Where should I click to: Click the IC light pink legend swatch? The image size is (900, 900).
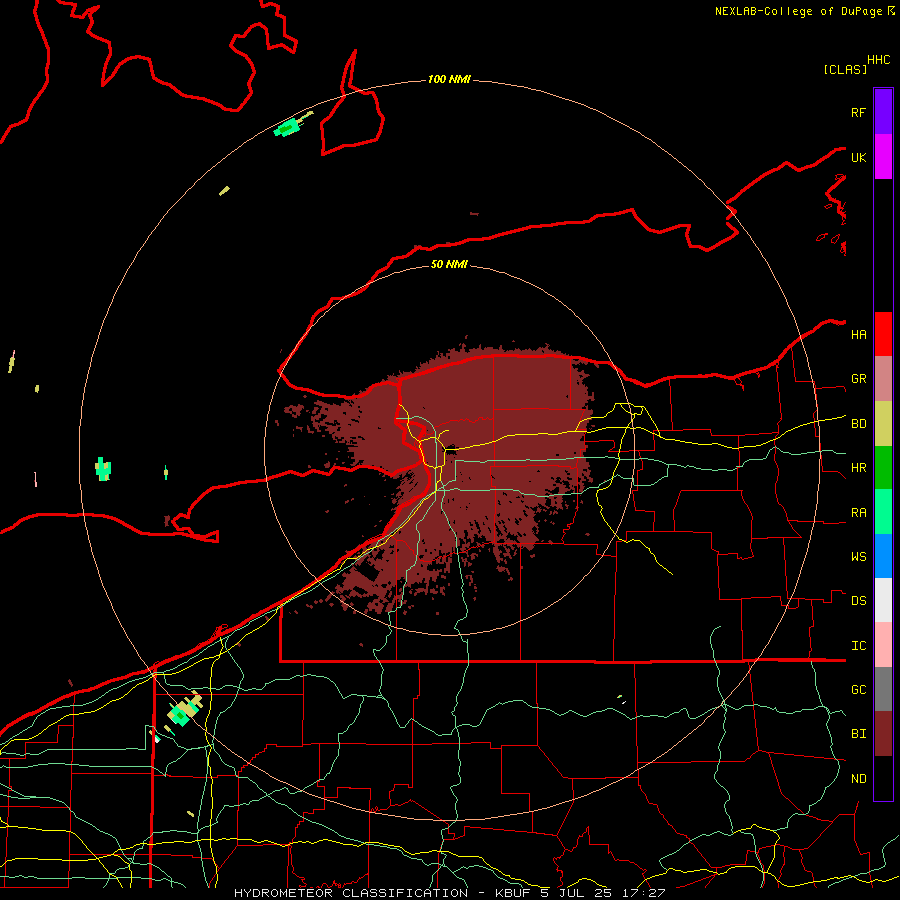click(883, 645)
